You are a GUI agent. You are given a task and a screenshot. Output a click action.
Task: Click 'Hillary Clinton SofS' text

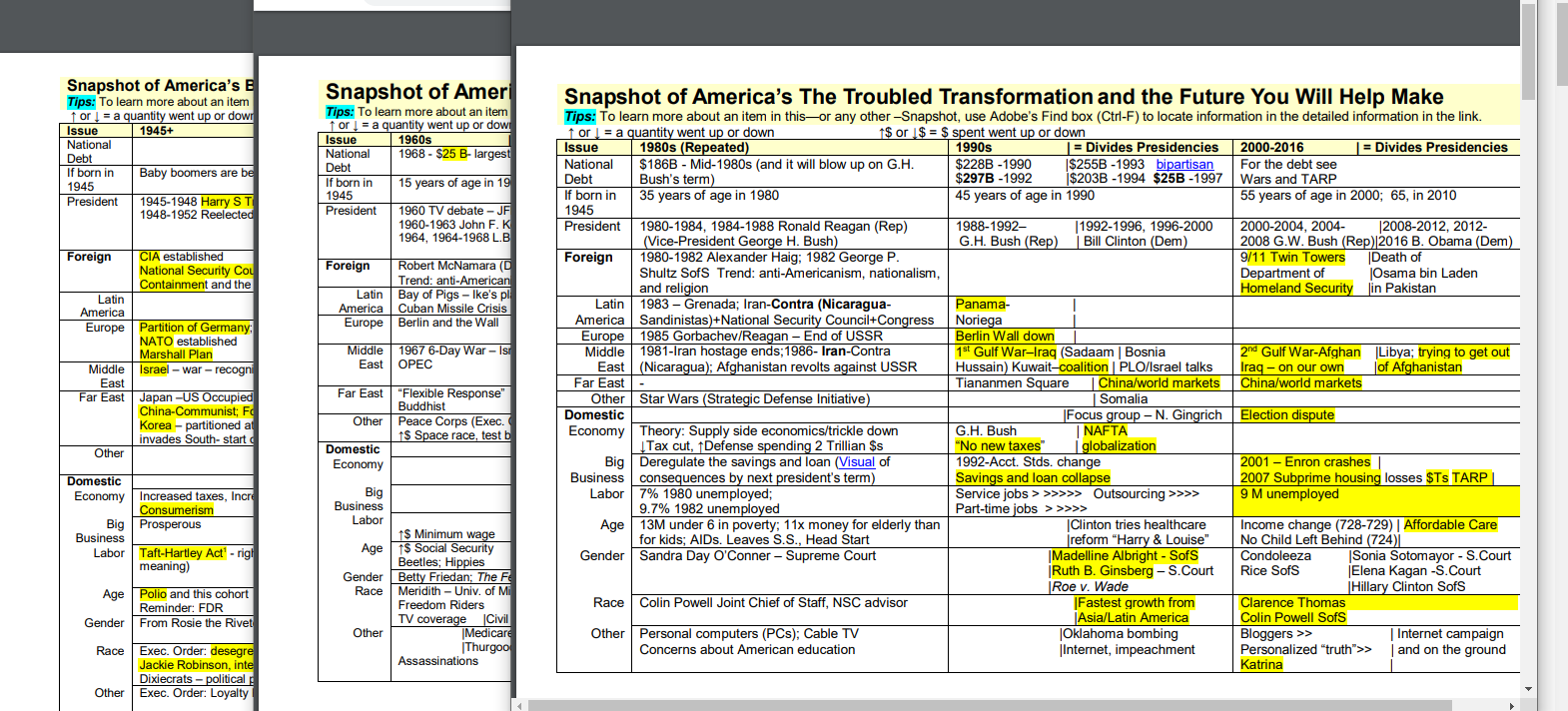click(x=1409, y=586)
